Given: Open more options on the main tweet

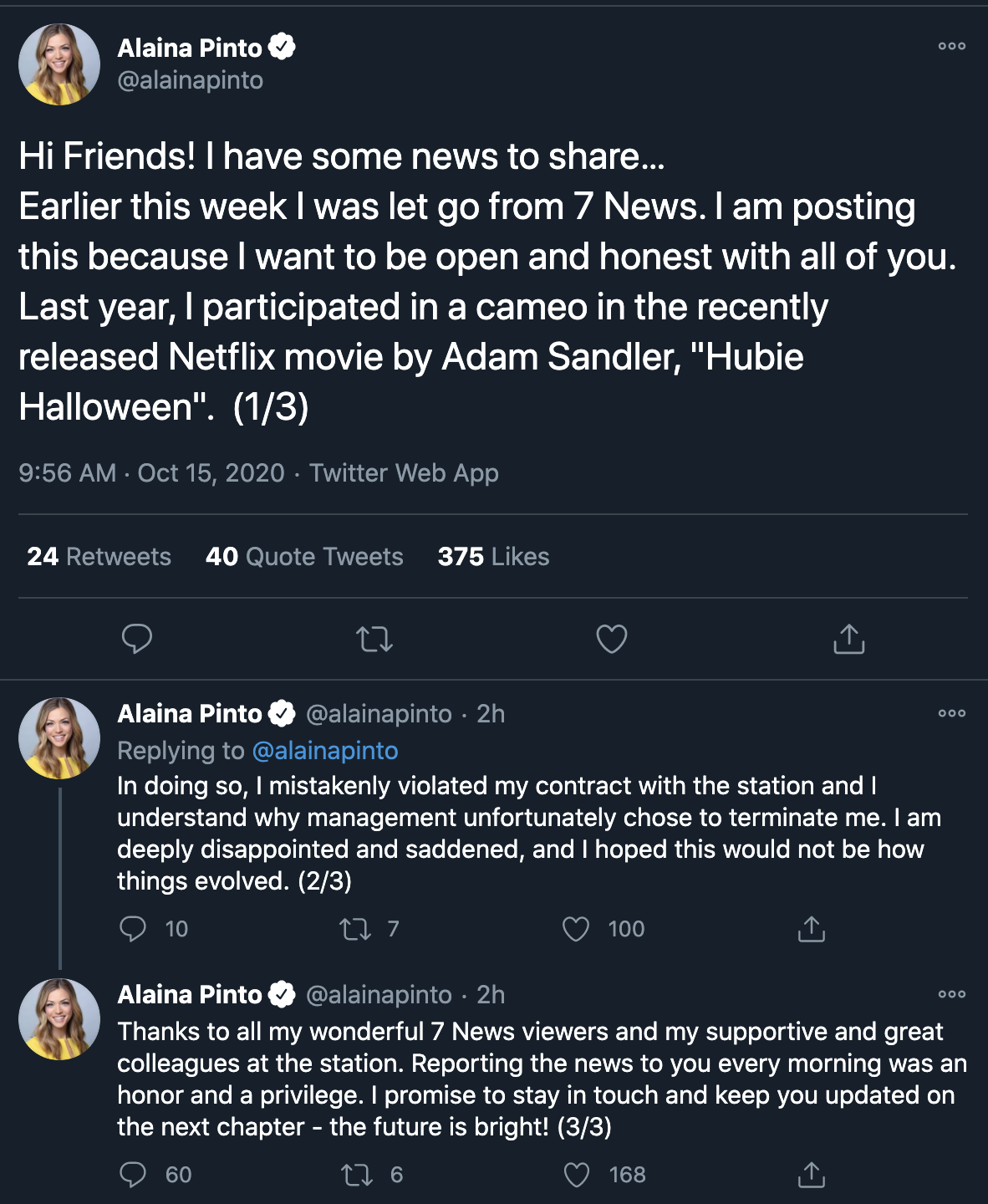Looking at the screenshot, I should tap(951, 47).
